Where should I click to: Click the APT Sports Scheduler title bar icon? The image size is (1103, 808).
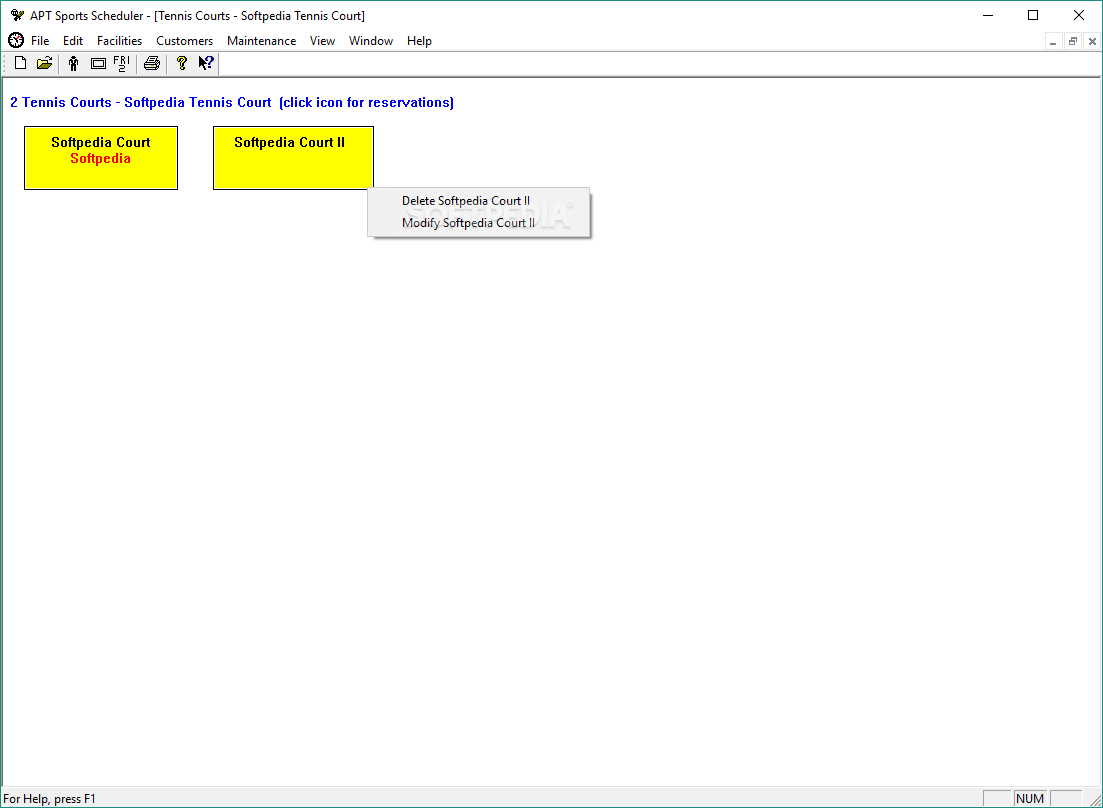(18, 15)
